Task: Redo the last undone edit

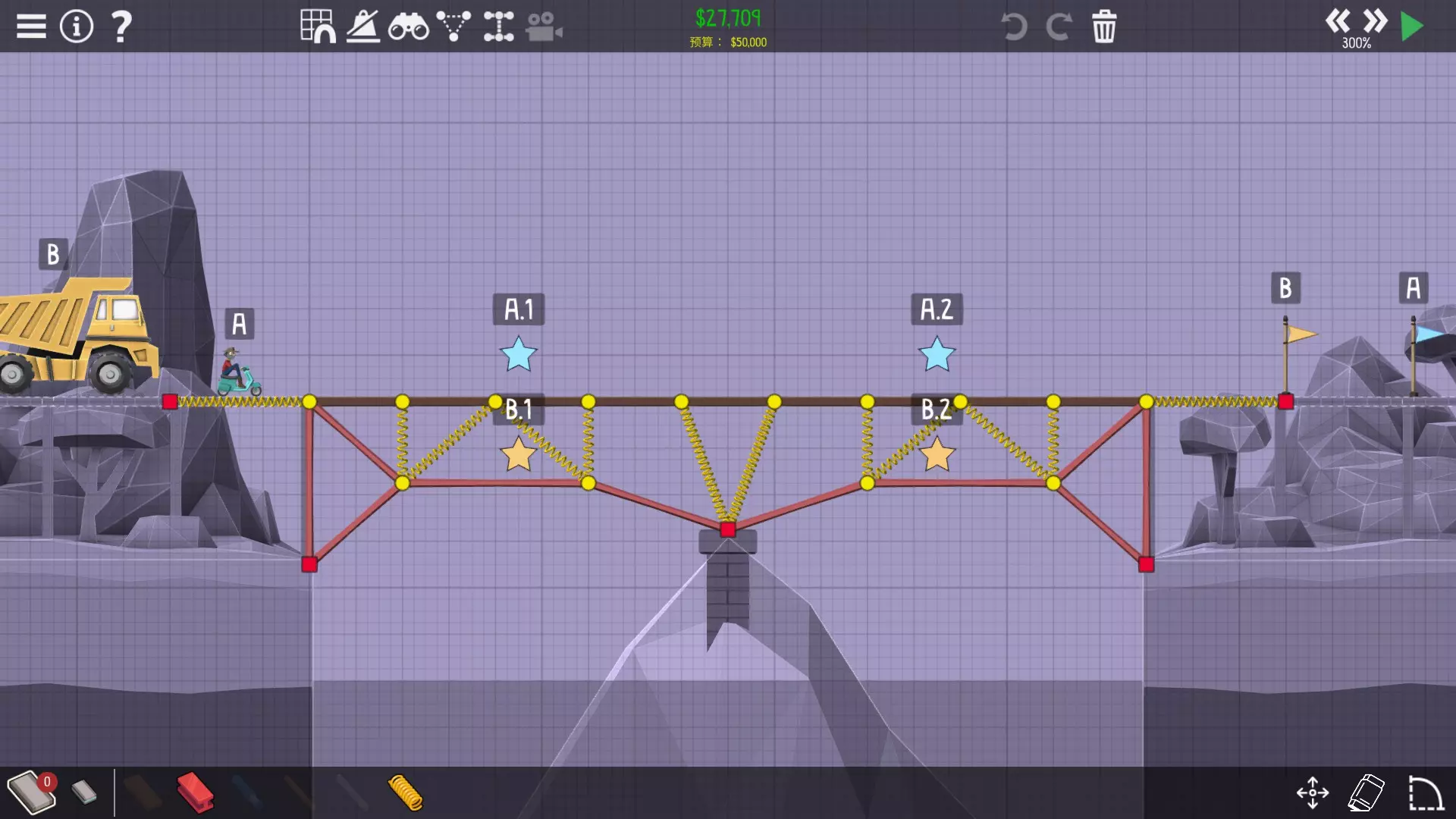Action: point(1059,27)
